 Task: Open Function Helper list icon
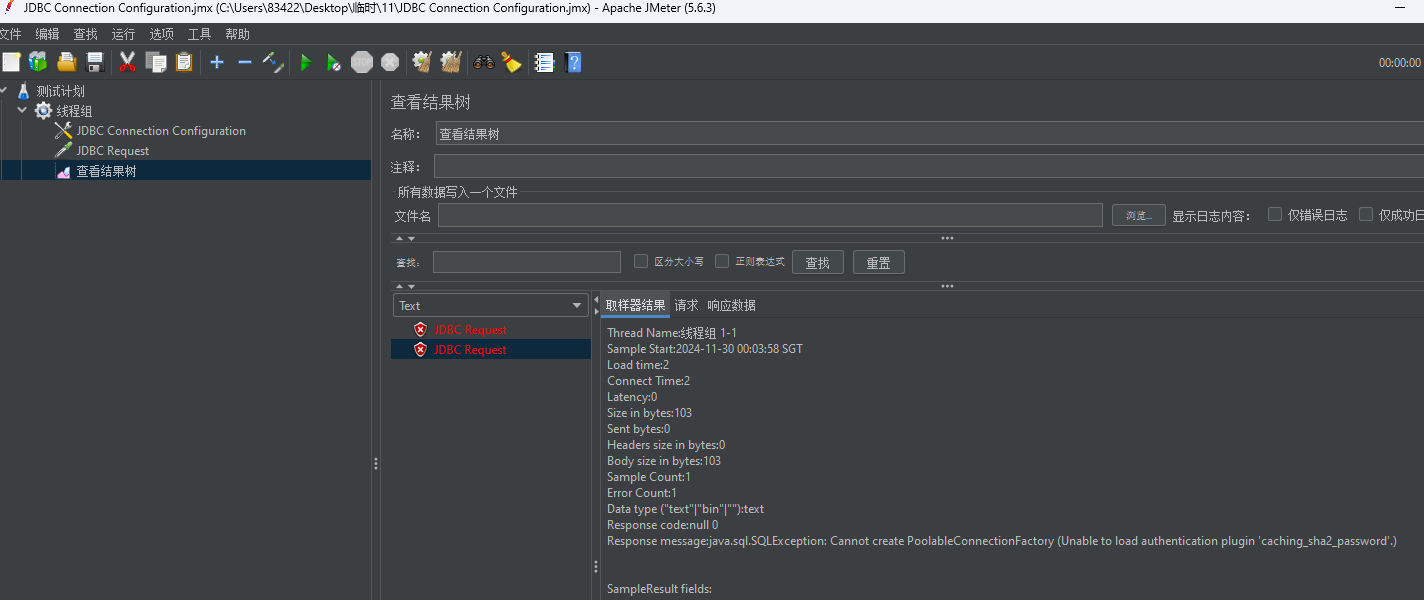coord(545,62)
